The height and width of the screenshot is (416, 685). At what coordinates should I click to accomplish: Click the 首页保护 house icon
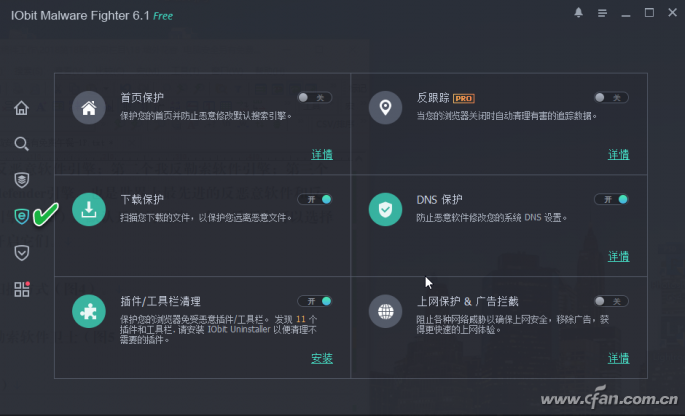coord(89,107)
